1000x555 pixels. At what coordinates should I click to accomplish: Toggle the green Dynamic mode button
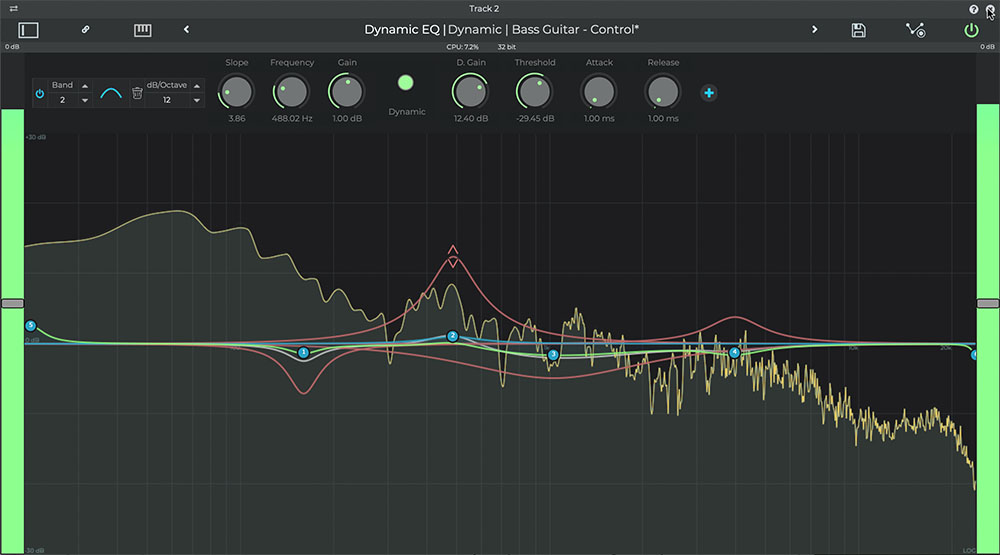(406, 83)
